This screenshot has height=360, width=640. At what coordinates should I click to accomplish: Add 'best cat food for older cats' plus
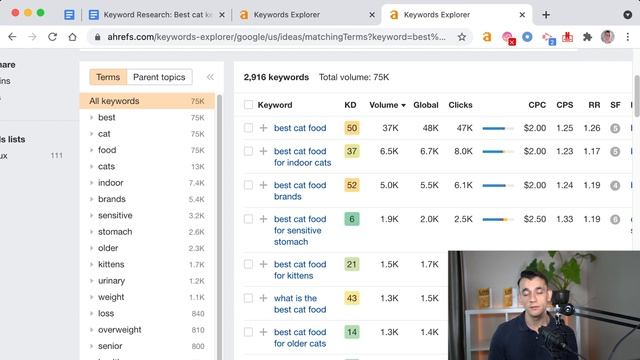coord(263,332)
